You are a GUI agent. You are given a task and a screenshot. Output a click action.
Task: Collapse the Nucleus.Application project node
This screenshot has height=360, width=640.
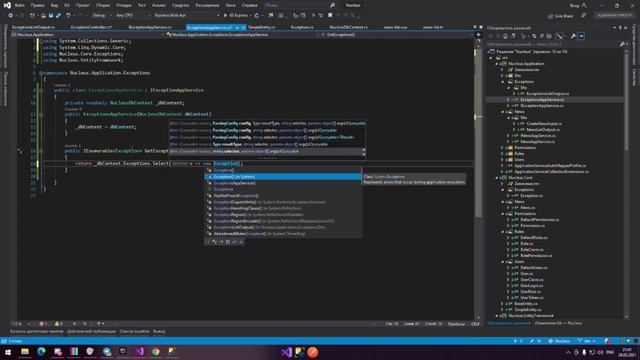pos(497,64)
